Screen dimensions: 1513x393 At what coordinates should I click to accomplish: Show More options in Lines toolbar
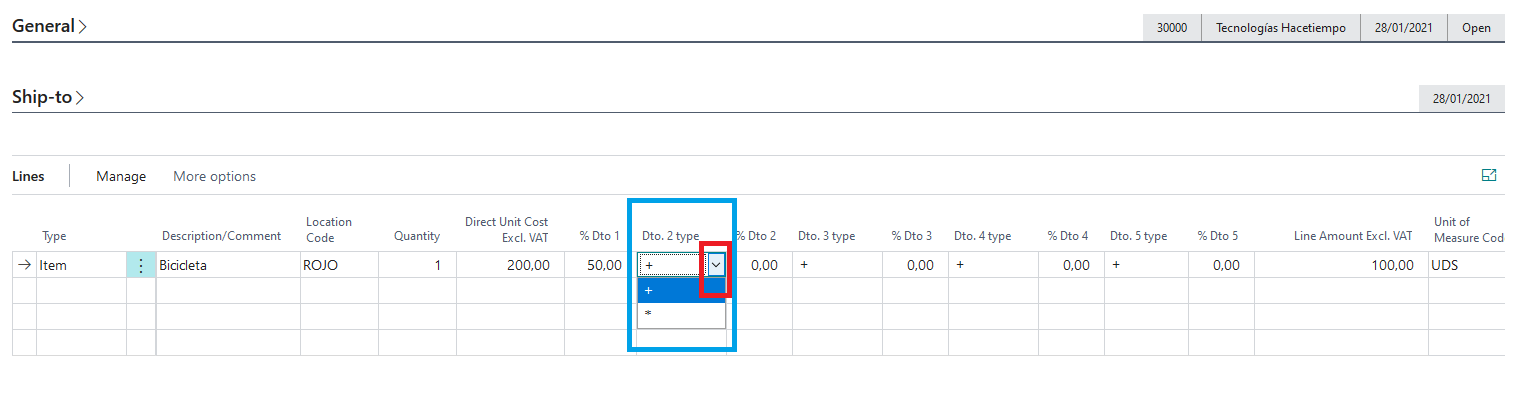click(x=214, y=176)
